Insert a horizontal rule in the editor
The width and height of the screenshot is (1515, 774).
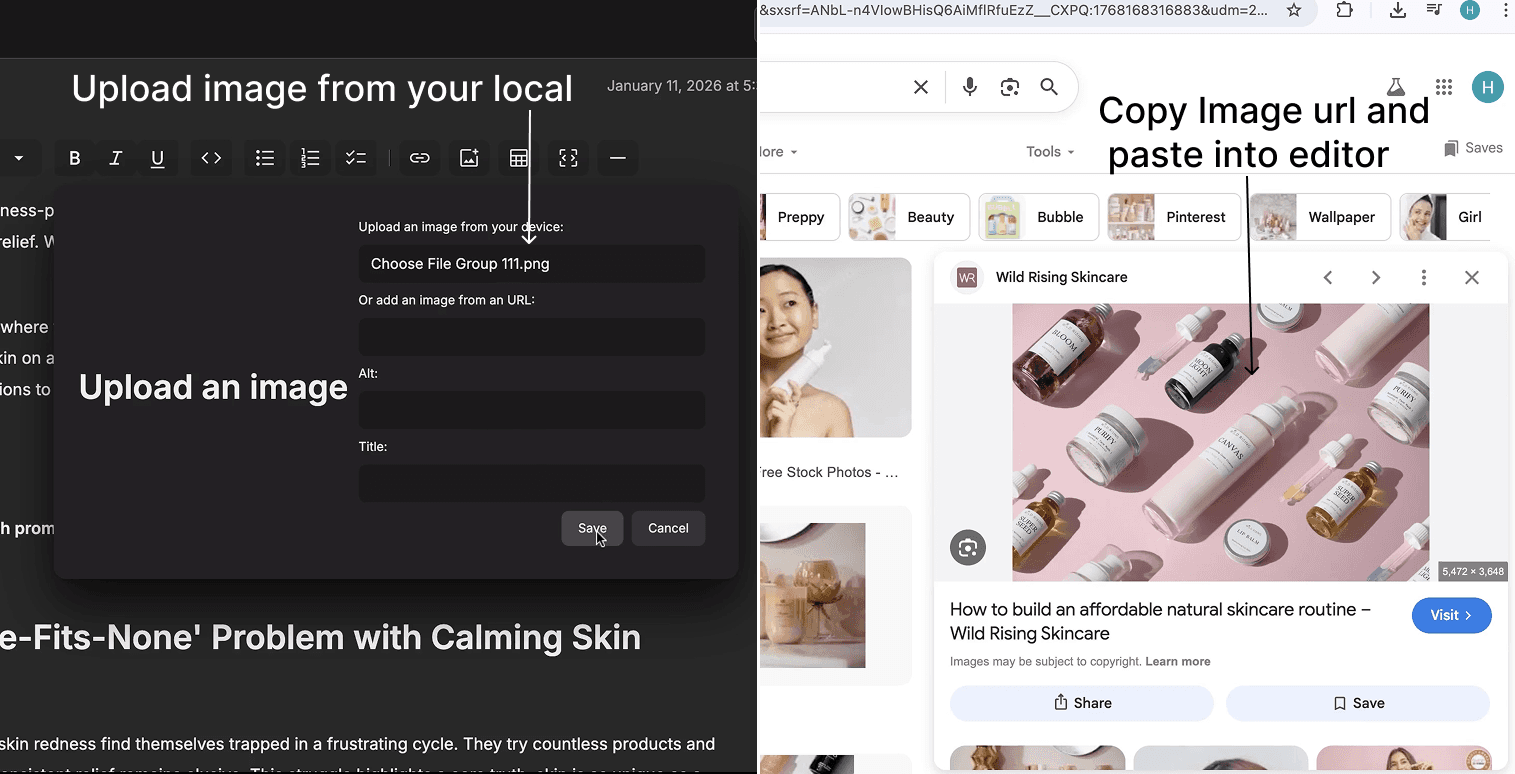617,157
